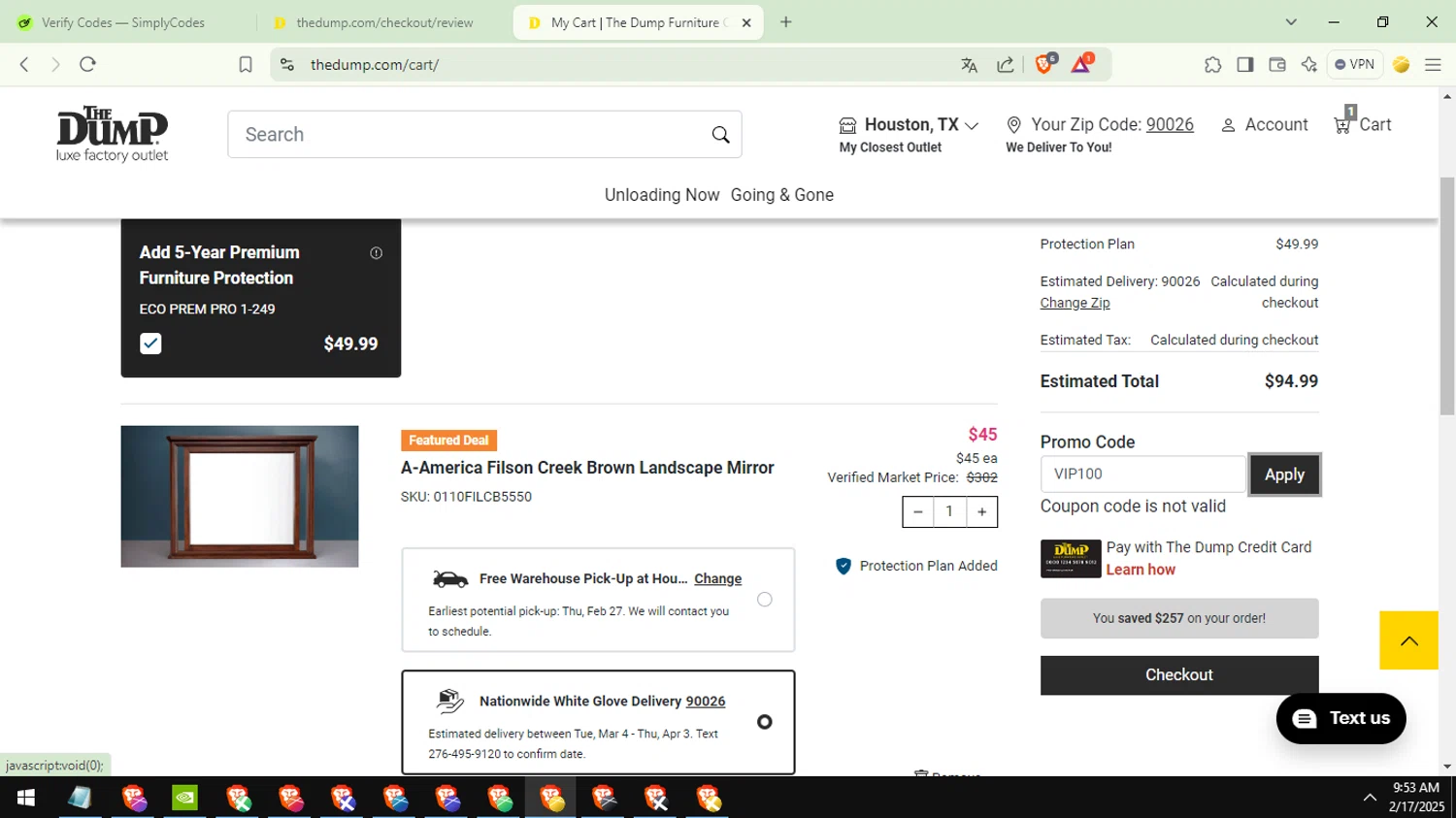This screenshot has height=818, width=1456.
Task: Click 'Coupon code is not valid' message
Action: click(1133, 507)
